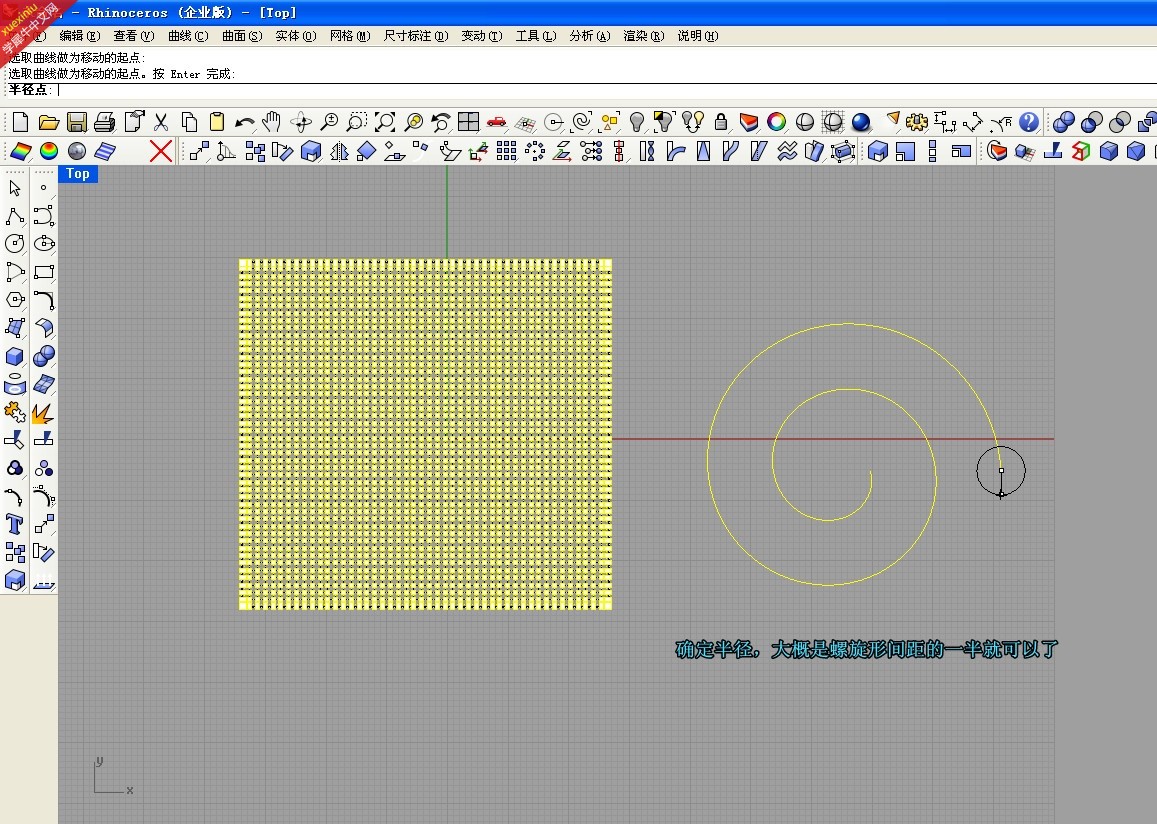
Task: Click the Save file diskette icon
Action: coord(77,122)
